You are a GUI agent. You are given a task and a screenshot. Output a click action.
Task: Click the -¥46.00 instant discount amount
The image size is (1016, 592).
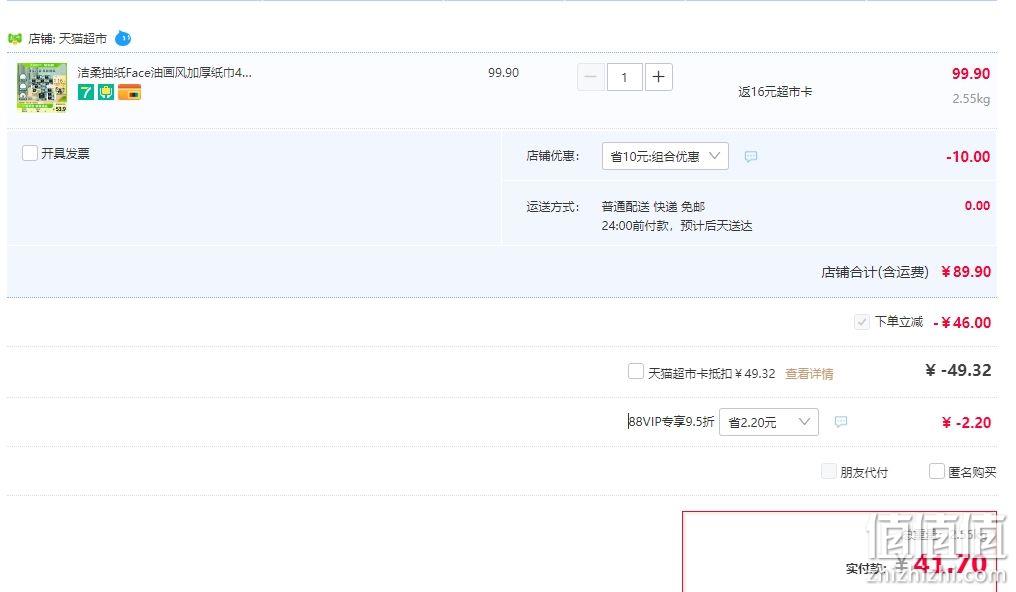[962, 323]
